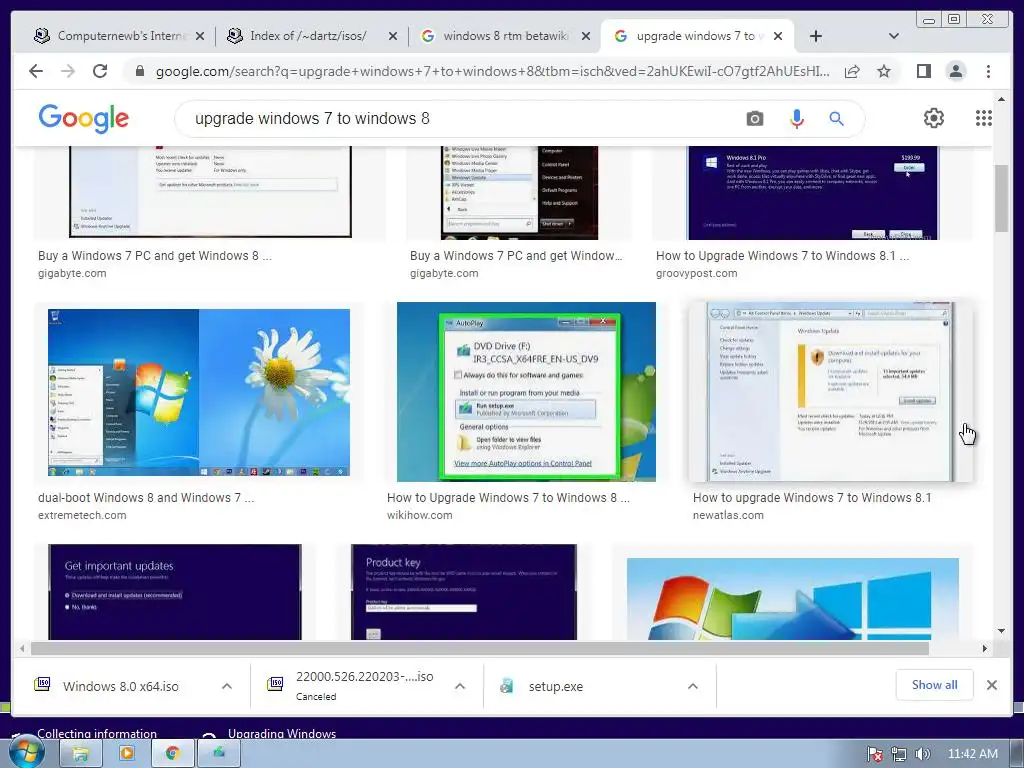Expand options for Windows 8.0 x64.iso download

pos(227,686)
